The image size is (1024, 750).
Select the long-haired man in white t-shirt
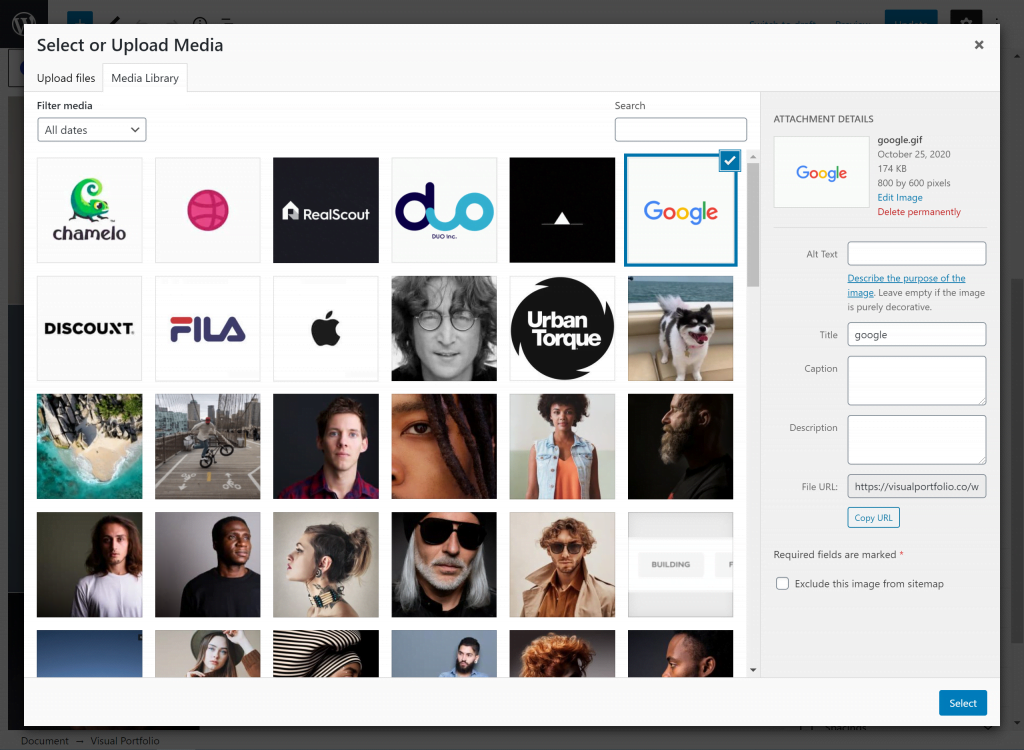[x=89, y=565]
